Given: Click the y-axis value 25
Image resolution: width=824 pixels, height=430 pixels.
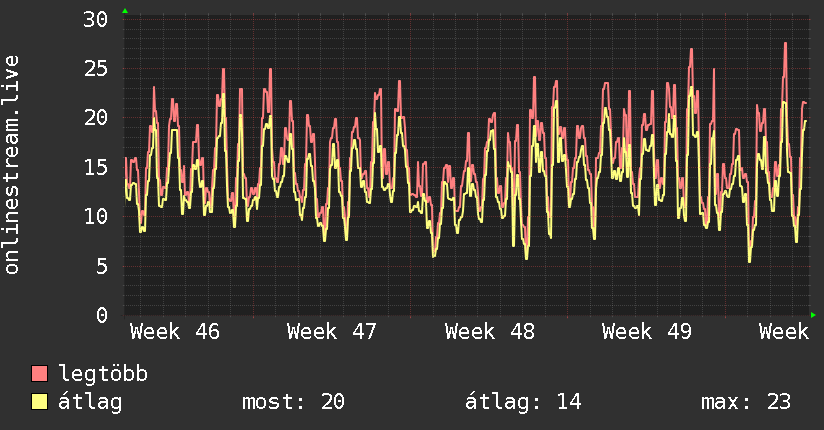Looking at the screenshot, I should (x=95, y=69).
